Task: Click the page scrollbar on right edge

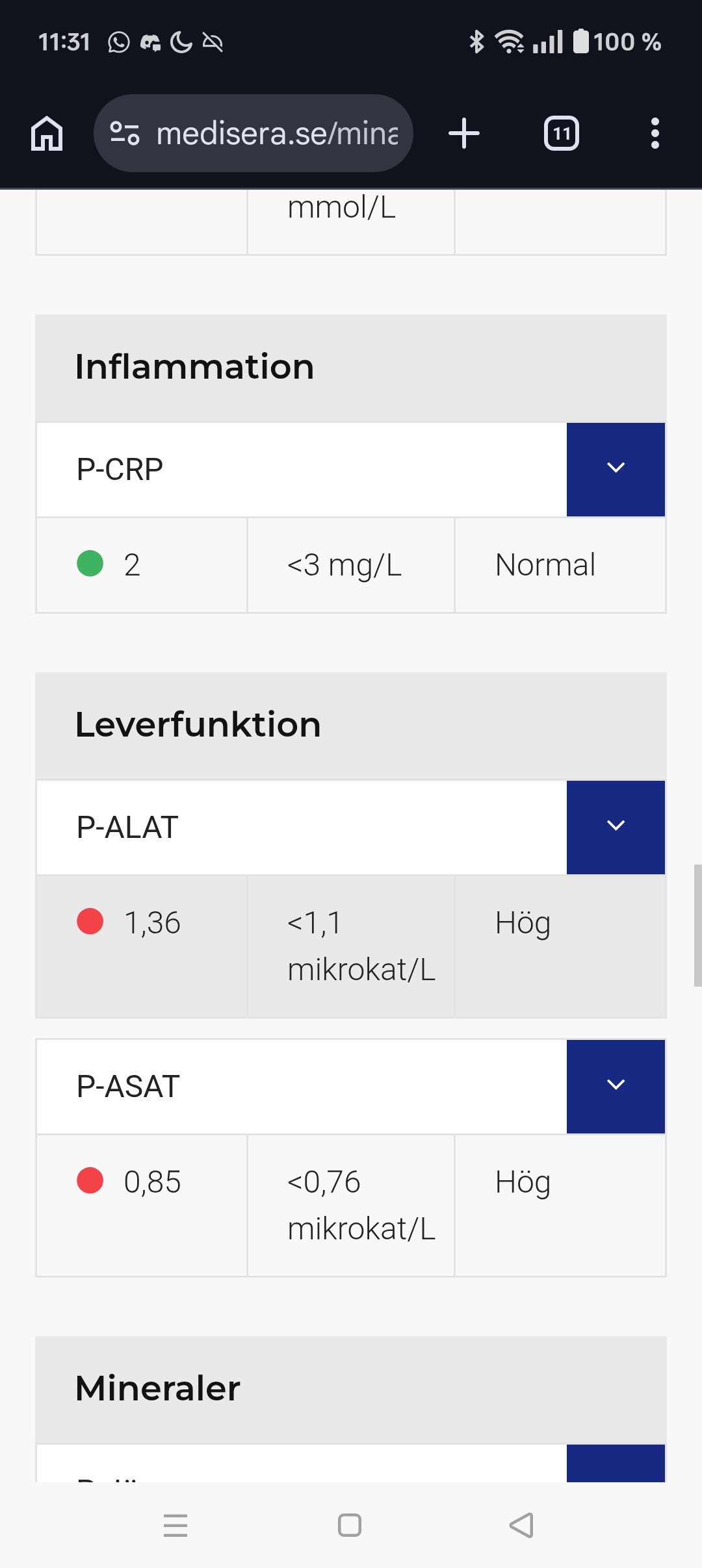Action: (697, 925)
